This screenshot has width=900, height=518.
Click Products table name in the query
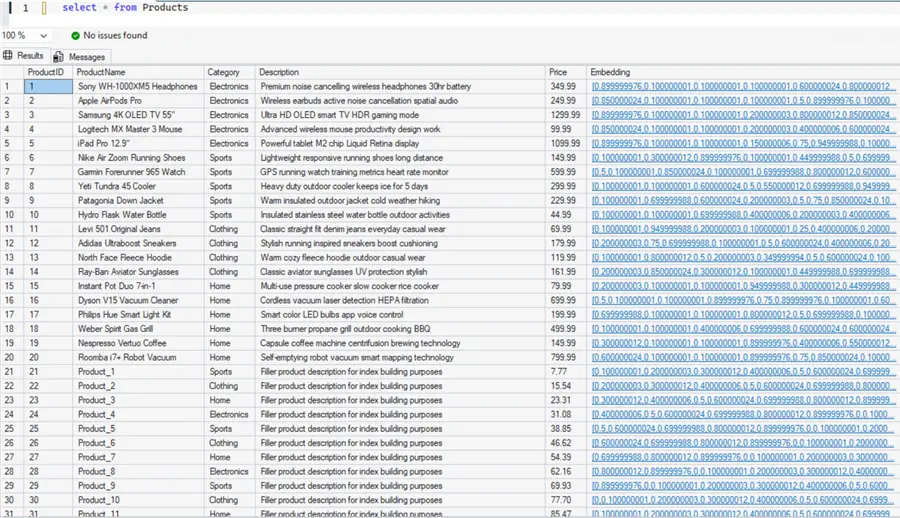tap(165, 7)
